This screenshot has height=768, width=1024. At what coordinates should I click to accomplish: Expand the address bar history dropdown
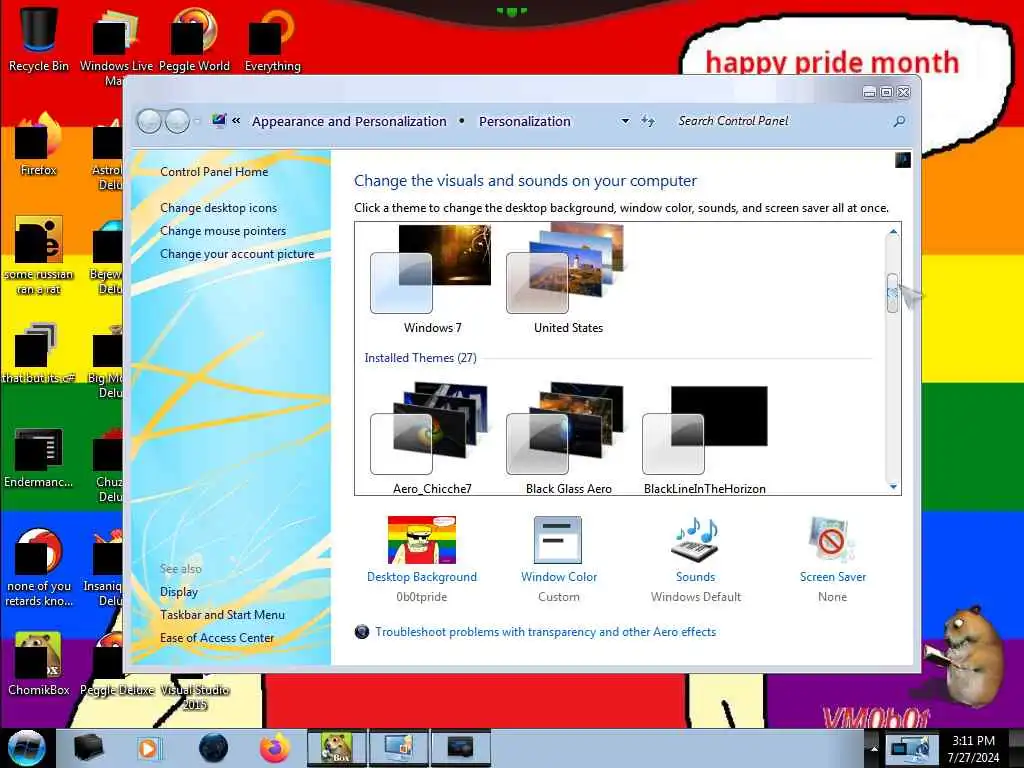[625, 121]
